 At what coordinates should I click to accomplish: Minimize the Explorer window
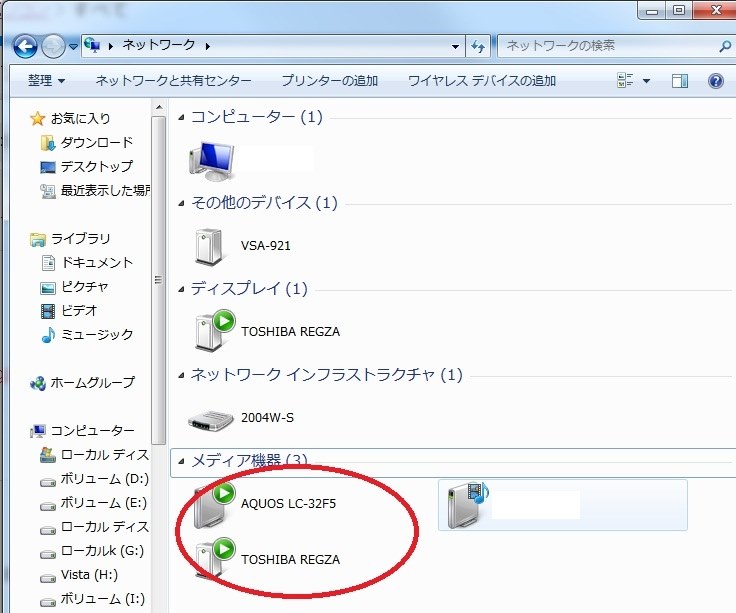point(652,10)
